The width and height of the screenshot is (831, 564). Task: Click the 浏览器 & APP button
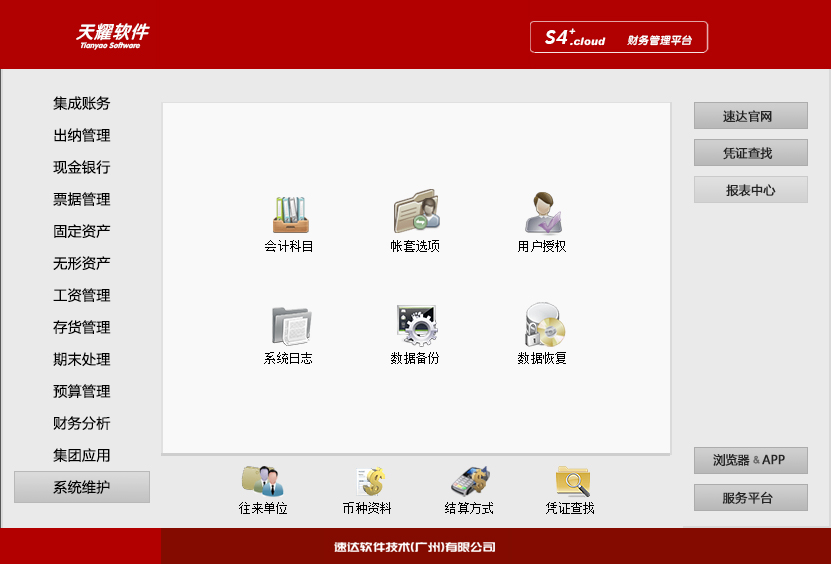pos(750,460)
